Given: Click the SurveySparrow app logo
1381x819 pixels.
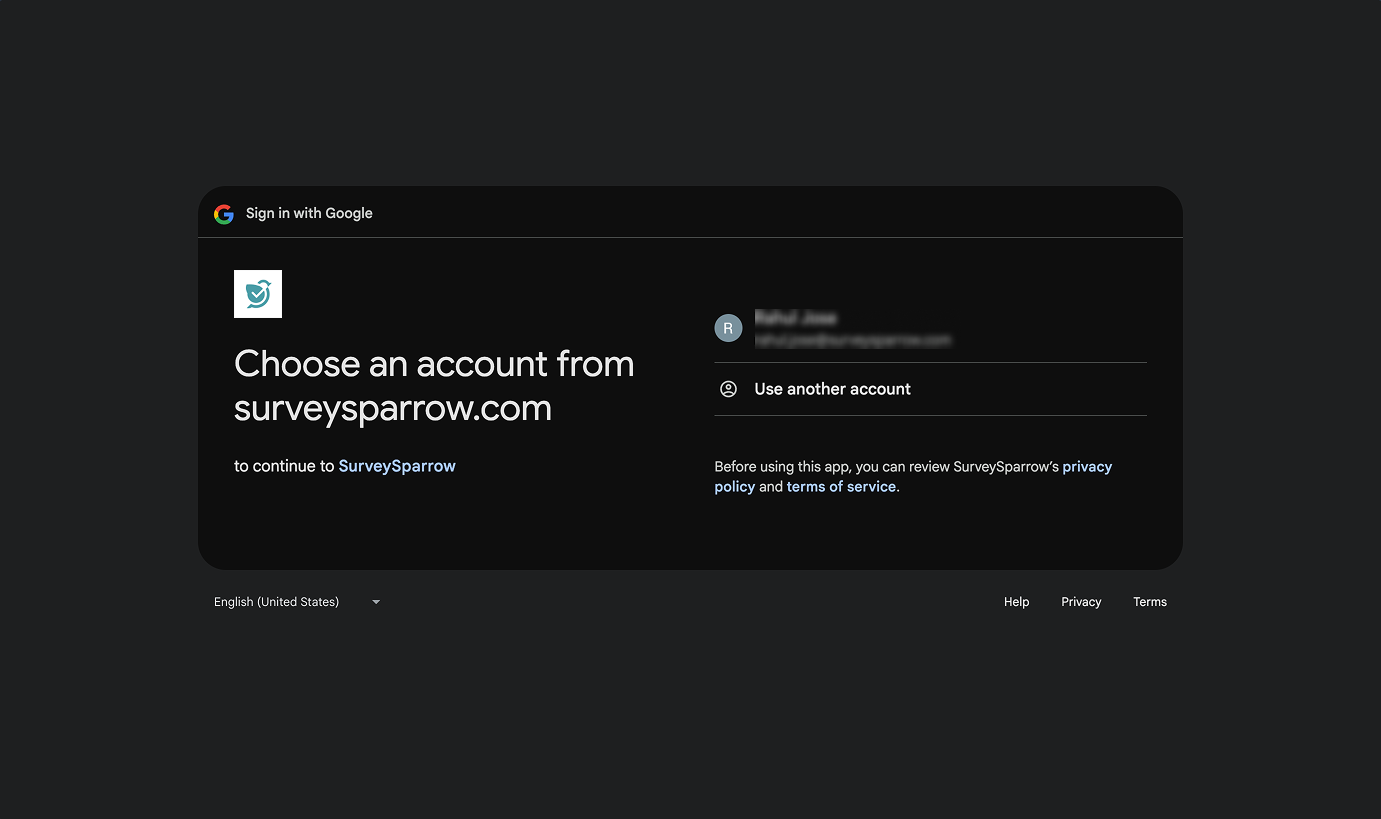Looking at the screenshot, I should pos(258,294).
